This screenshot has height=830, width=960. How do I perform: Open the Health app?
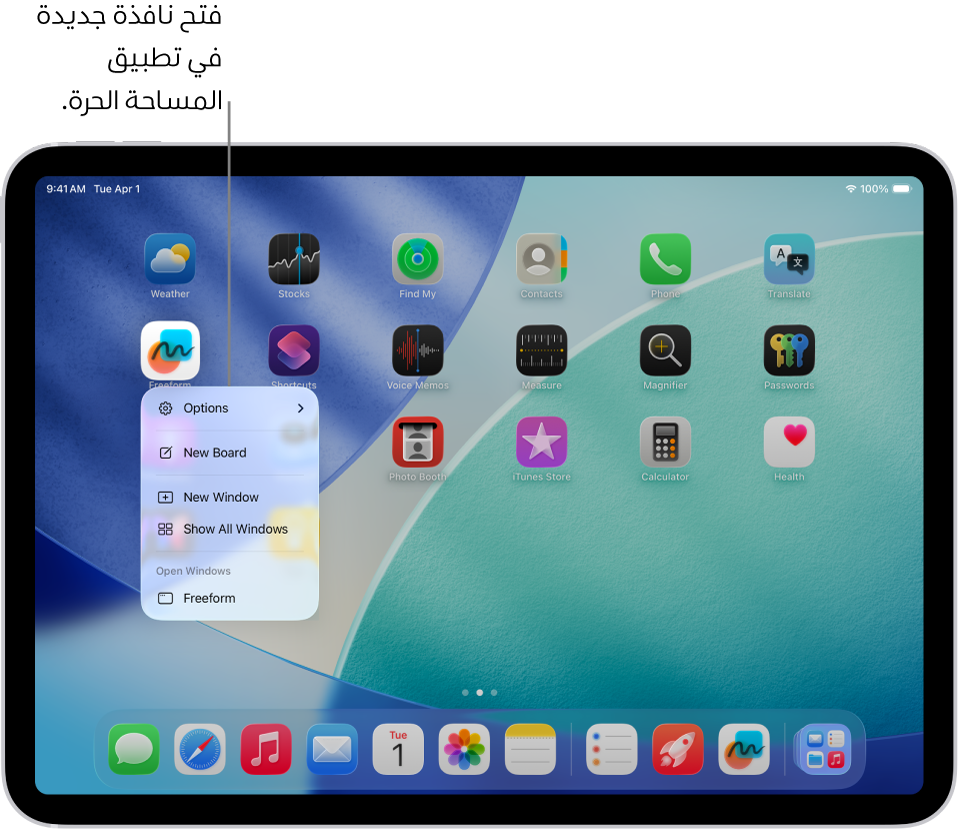click(x=789, y=440)
